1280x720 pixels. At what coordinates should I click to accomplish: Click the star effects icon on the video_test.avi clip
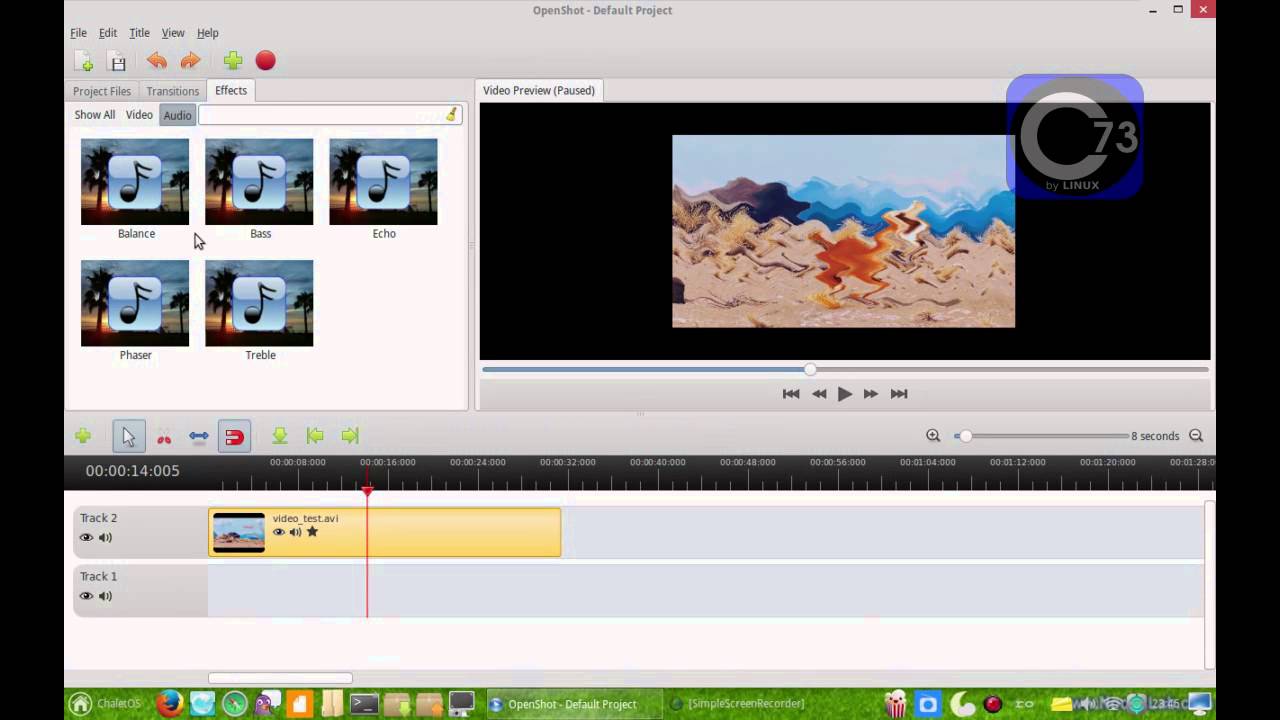312,532
